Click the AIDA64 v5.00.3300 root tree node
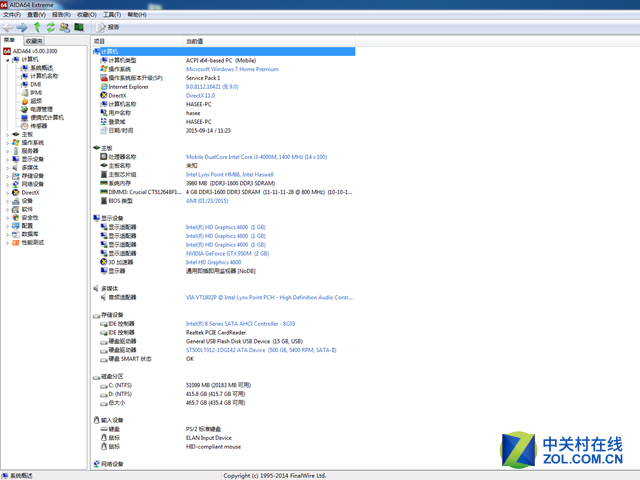Image resolution: width=640 pixels, height=480 pixels. click(x=35, y=51)
